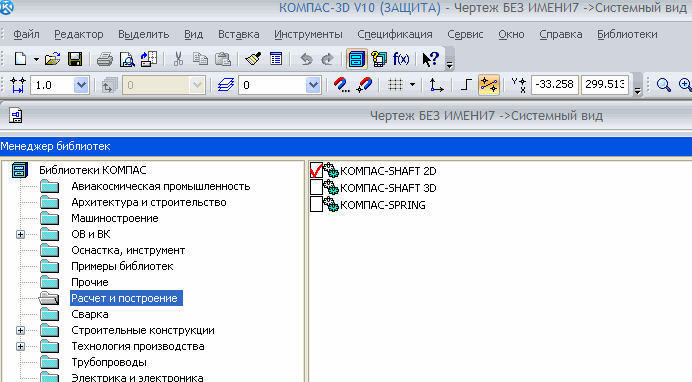
Task: Open the Сервис menu
Action: point(465,34)
